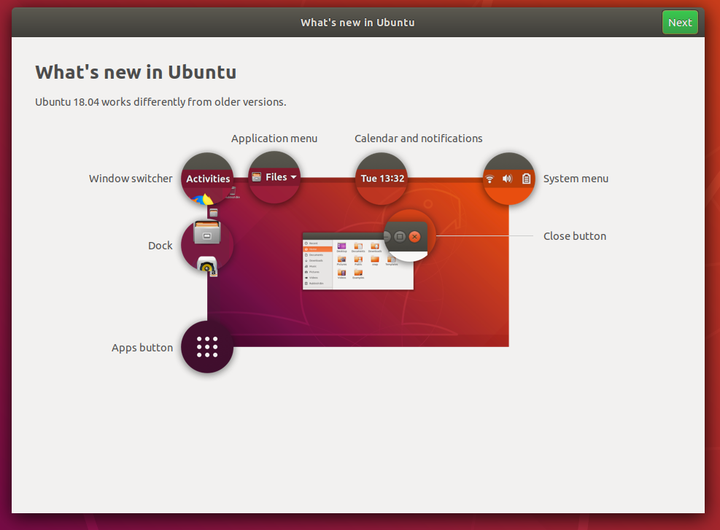Click the Apps button label
This screenshot has height=530, width=720.
point(142,348)
